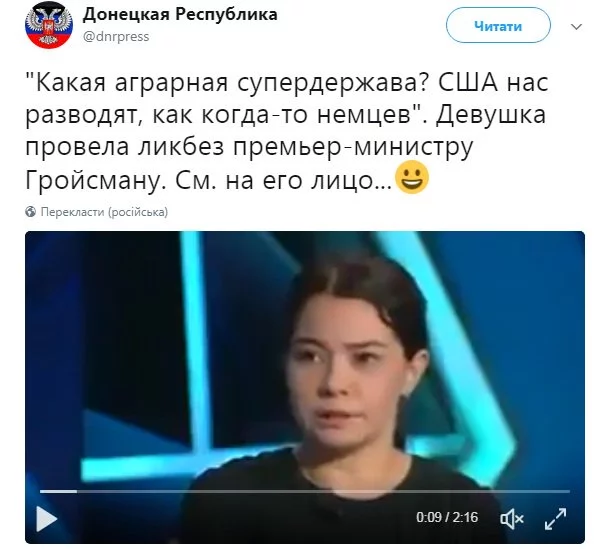
Task: Click the played portion of progress bar
Action: click(58, 491)
